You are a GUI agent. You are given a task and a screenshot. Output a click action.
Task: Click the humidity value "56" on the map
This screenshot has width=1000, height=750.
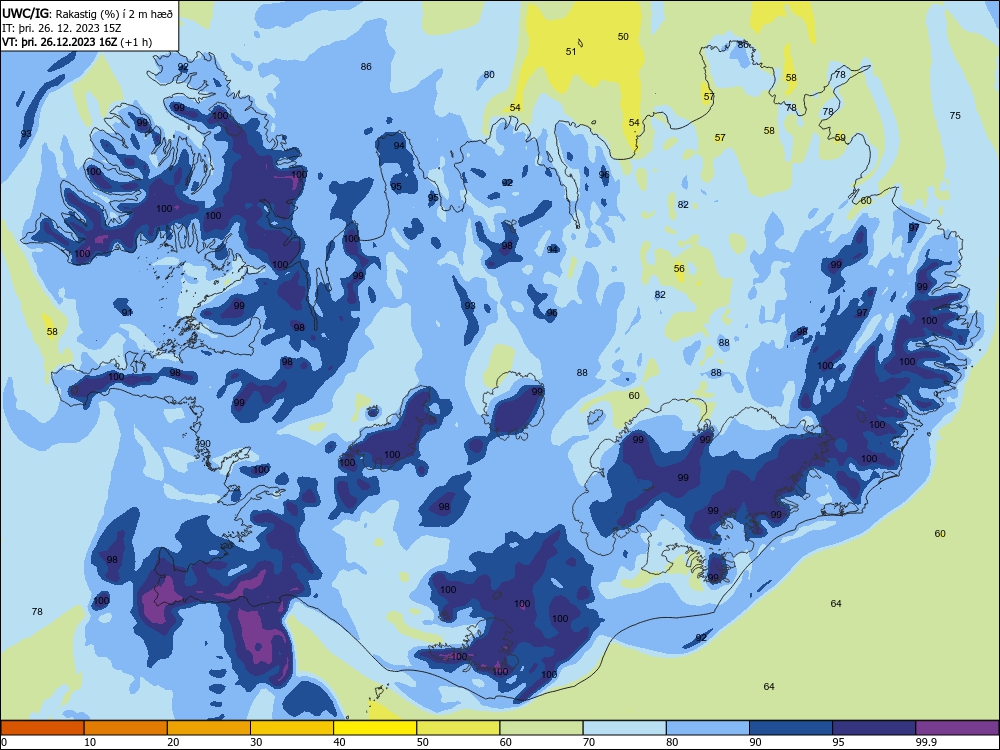[679, 268]
